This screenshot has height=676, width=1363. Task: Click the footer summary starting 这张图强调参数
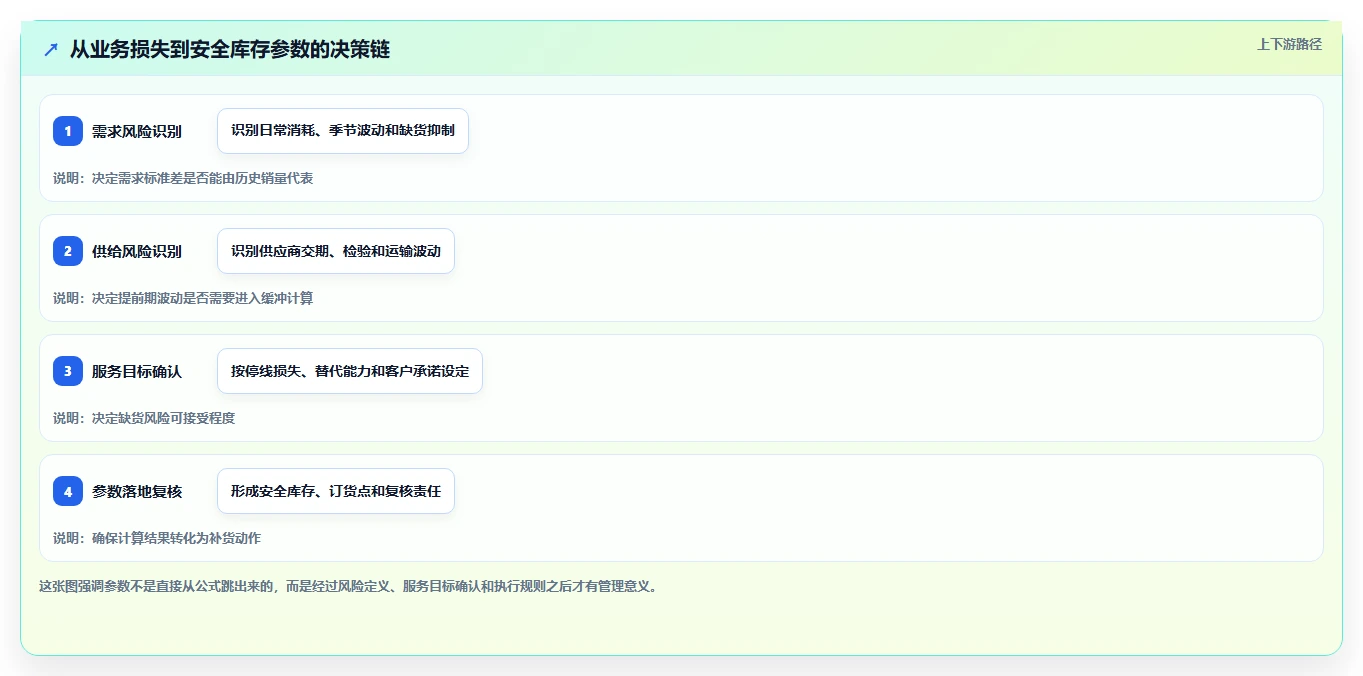[x=349, y=587]
